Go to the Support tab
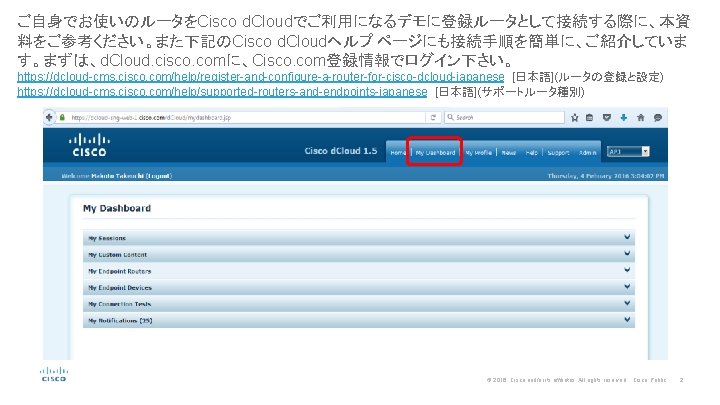Viewport: 720px width, 405px height. 558,152
